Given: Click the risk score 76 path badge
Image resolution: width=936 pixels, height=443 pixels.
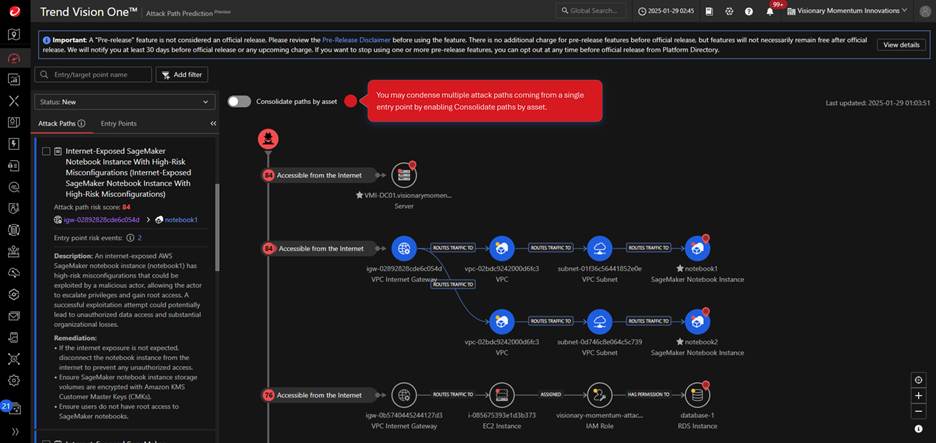Looking at the screenshot, I should coord(268,395).
